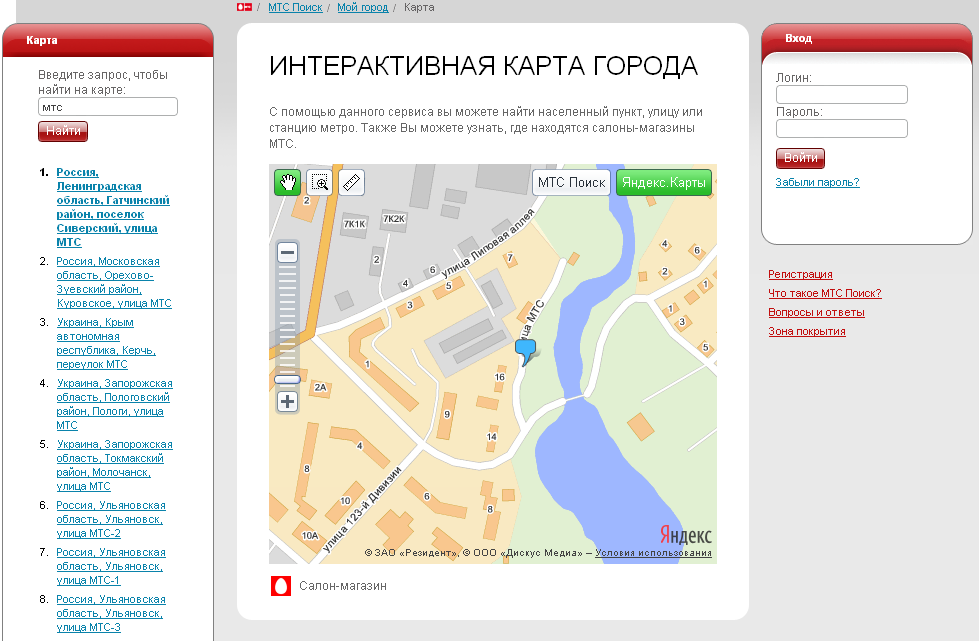Image resolution: width=979 pixels, height=641 pixels.
Task: Select the hand pan tool on map
Action: point(287,182)
